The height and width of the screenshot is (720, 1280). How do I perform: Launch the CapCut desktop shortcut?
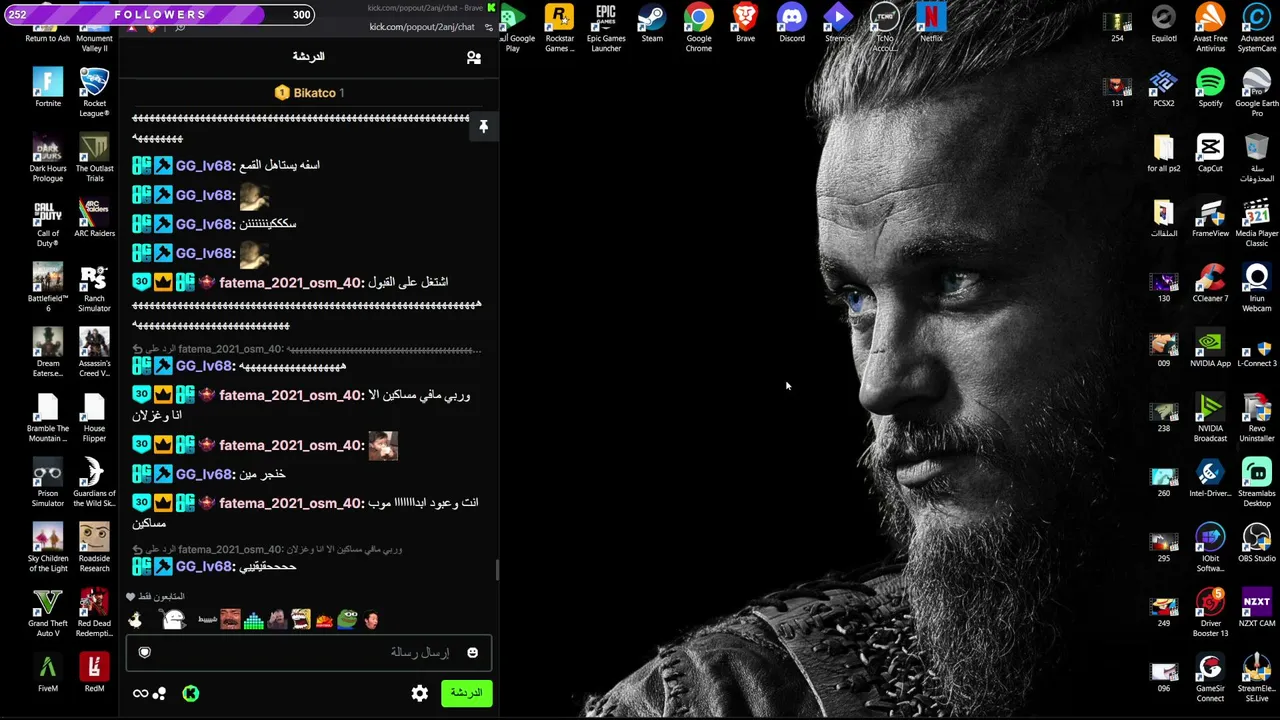1210,152
